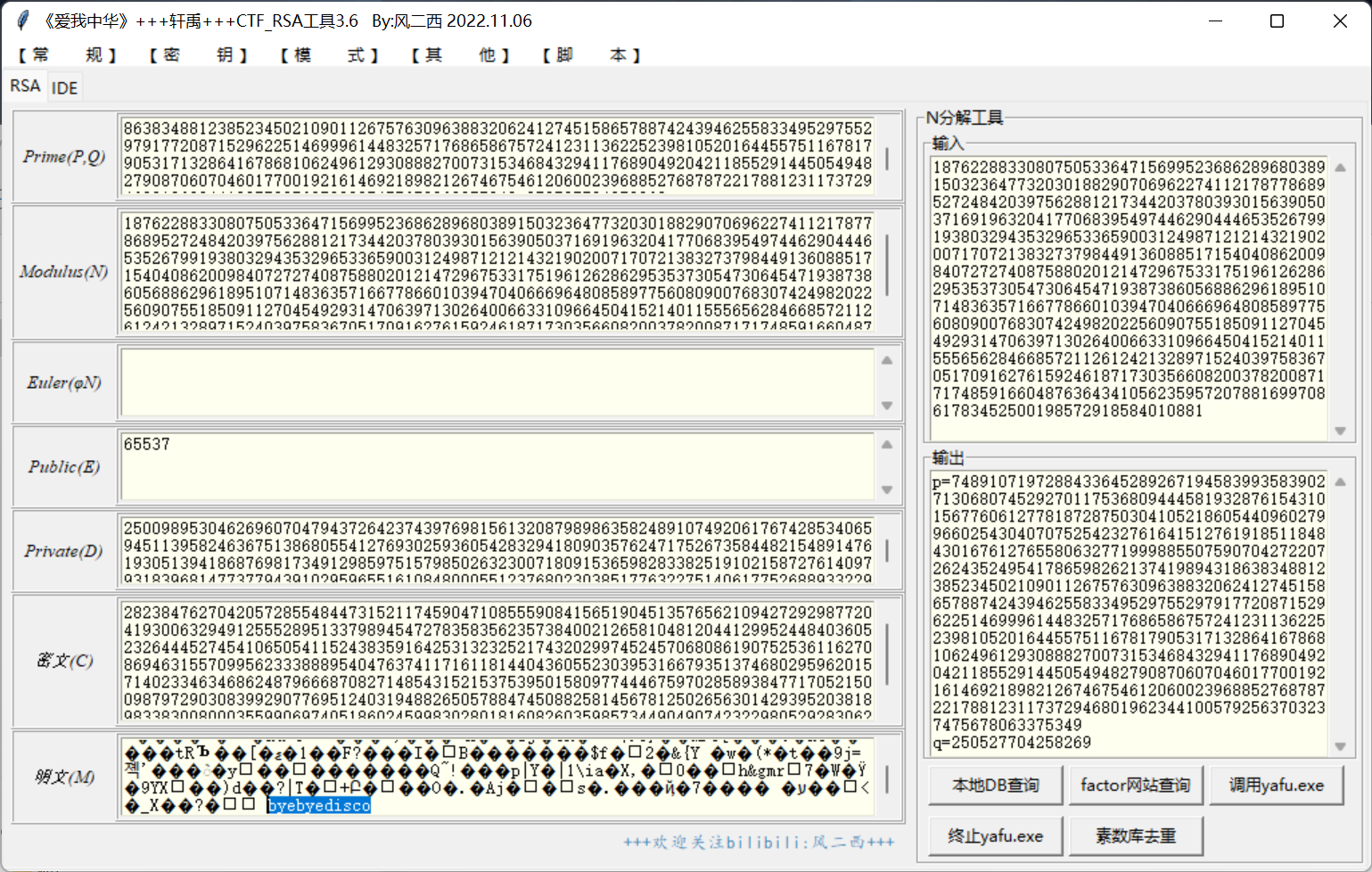Click the factor网站查询 button
The image size is (1372, 872).
1136,786
